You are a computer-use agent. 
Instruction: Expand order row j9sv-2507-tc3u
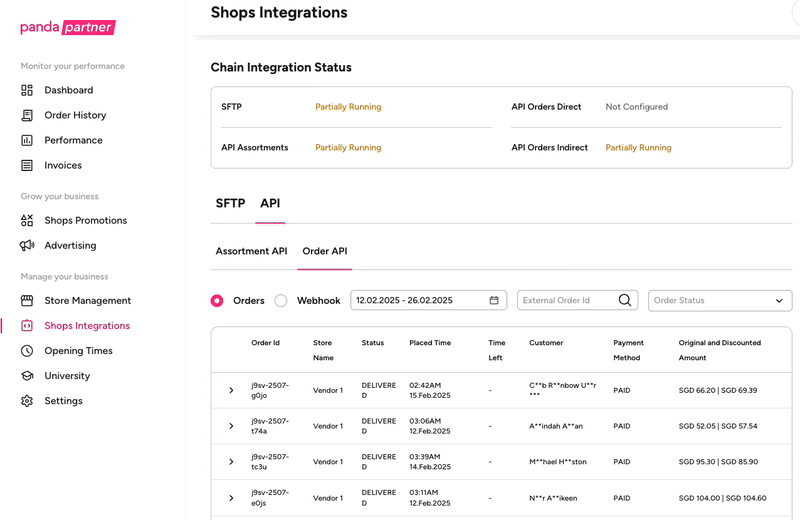[x=231, y=462]
